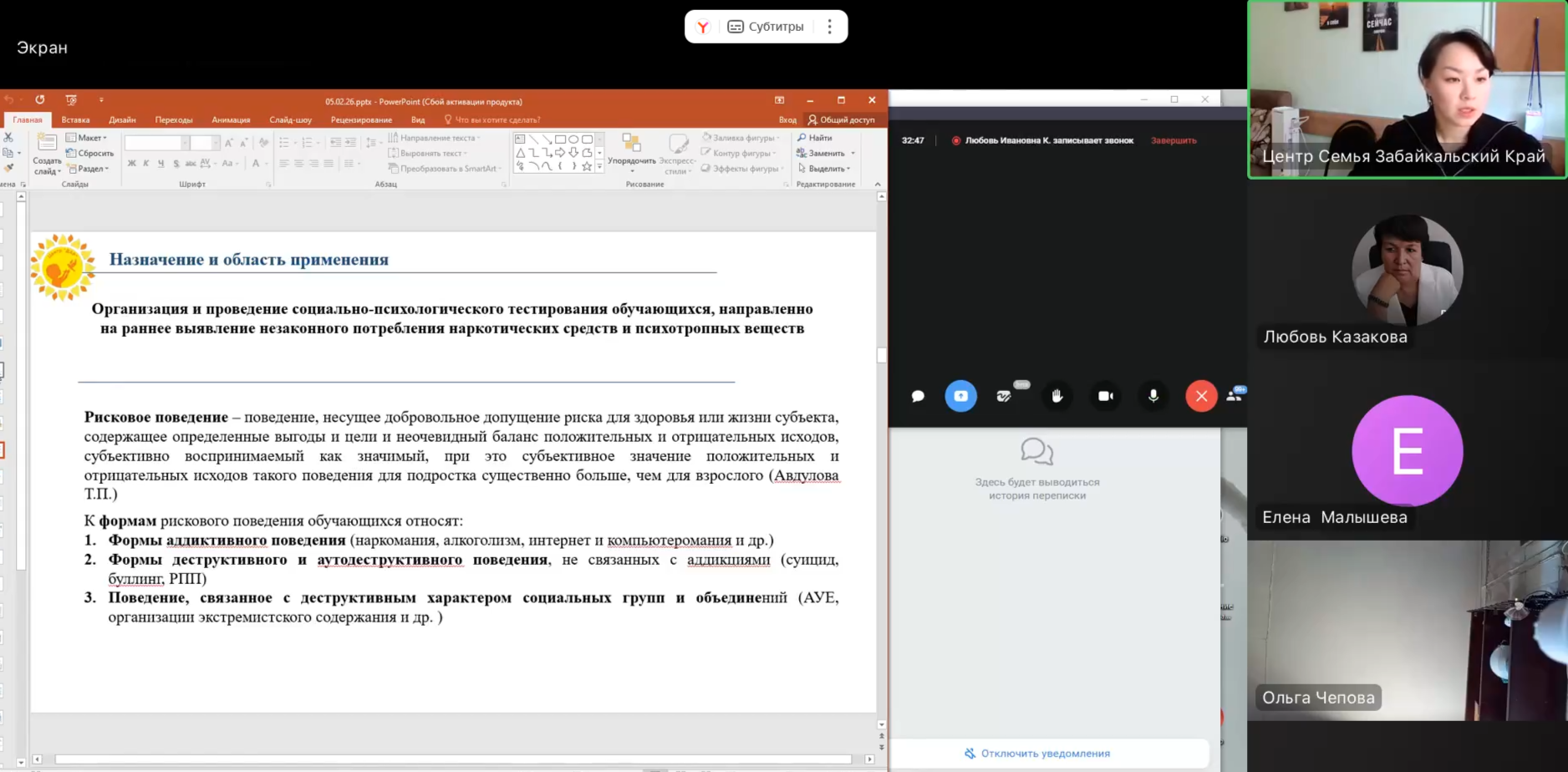Expand the Выделить dropdown in editing group

824,169
